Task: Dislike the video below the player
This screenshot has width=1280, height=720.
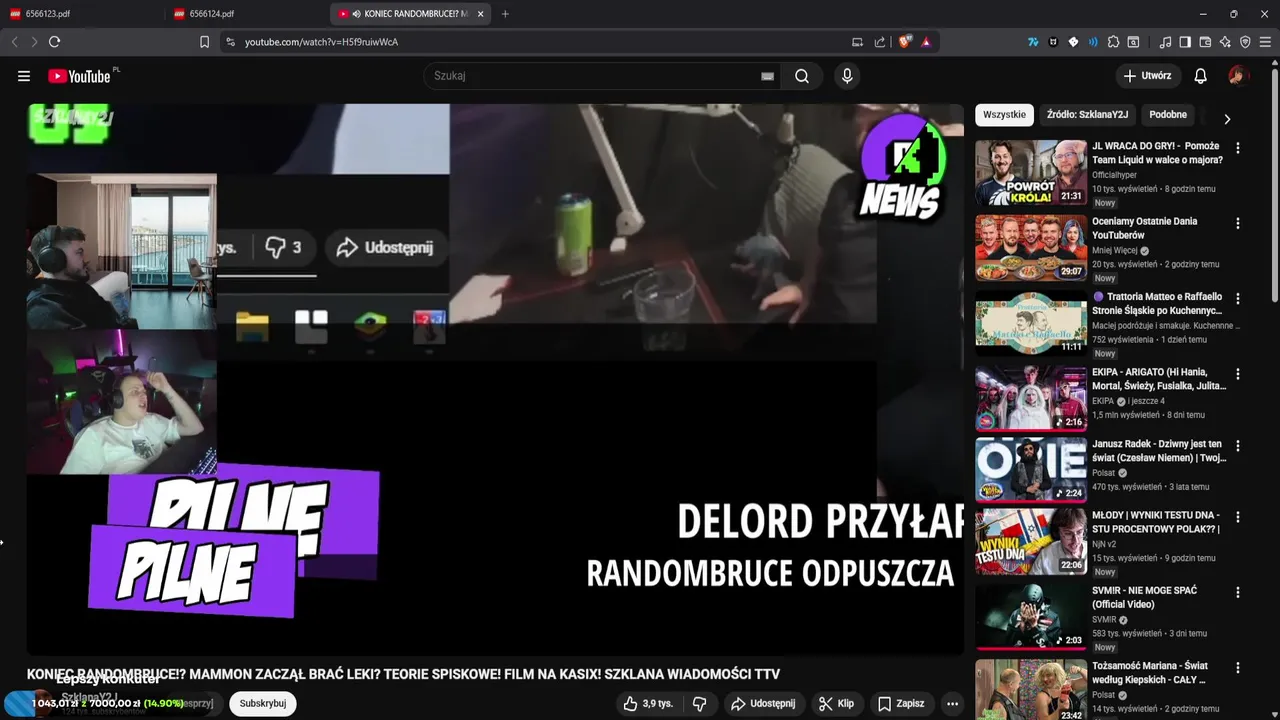Action: (700, 704)
